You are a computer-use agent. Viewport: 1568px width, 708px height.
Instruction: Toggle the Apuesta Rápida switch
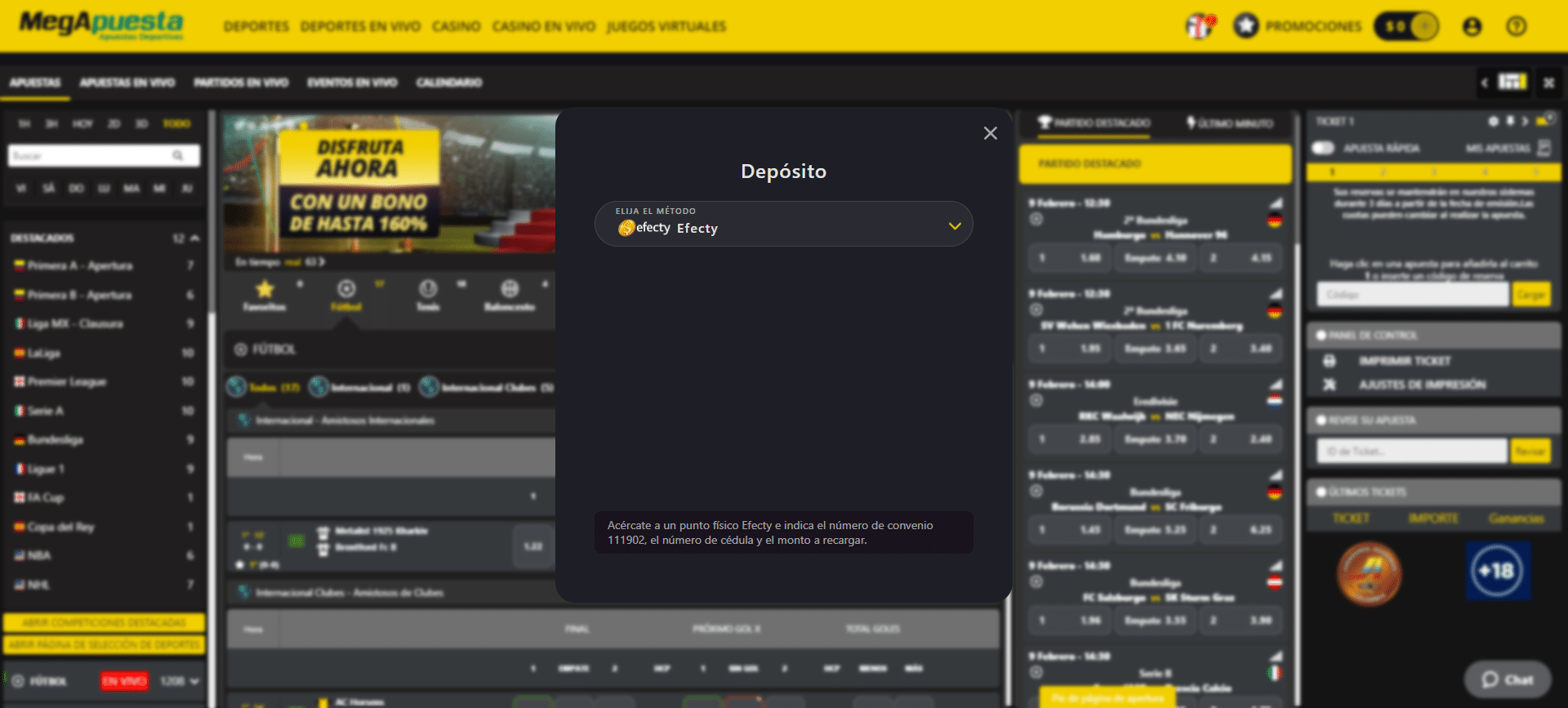pyautogui.click(x=1323, y=148)
